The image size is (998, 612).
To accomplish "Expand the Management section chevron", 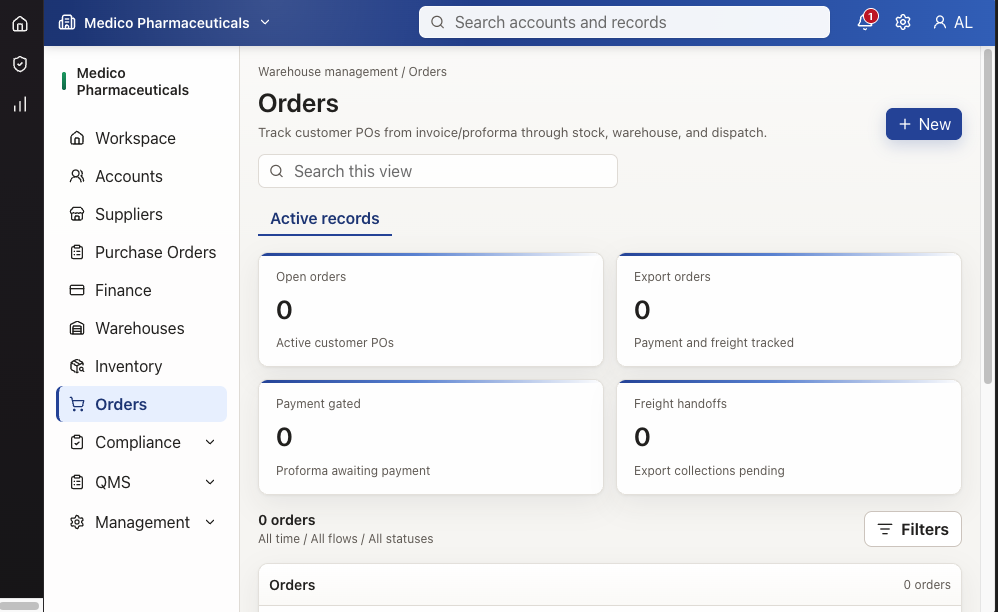I will click(x=210, y=522).
